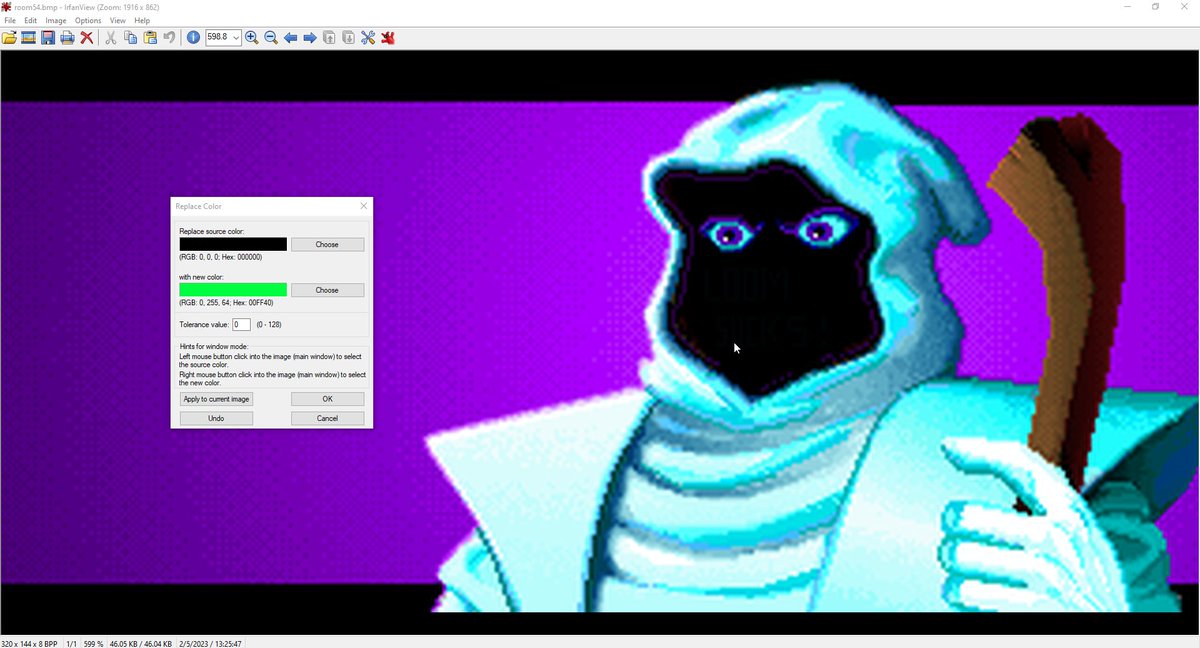This screenshot has height=648, width=1200.
Task: Click the "(0 - 128)" tolerance range text
Action: [269, 325]
